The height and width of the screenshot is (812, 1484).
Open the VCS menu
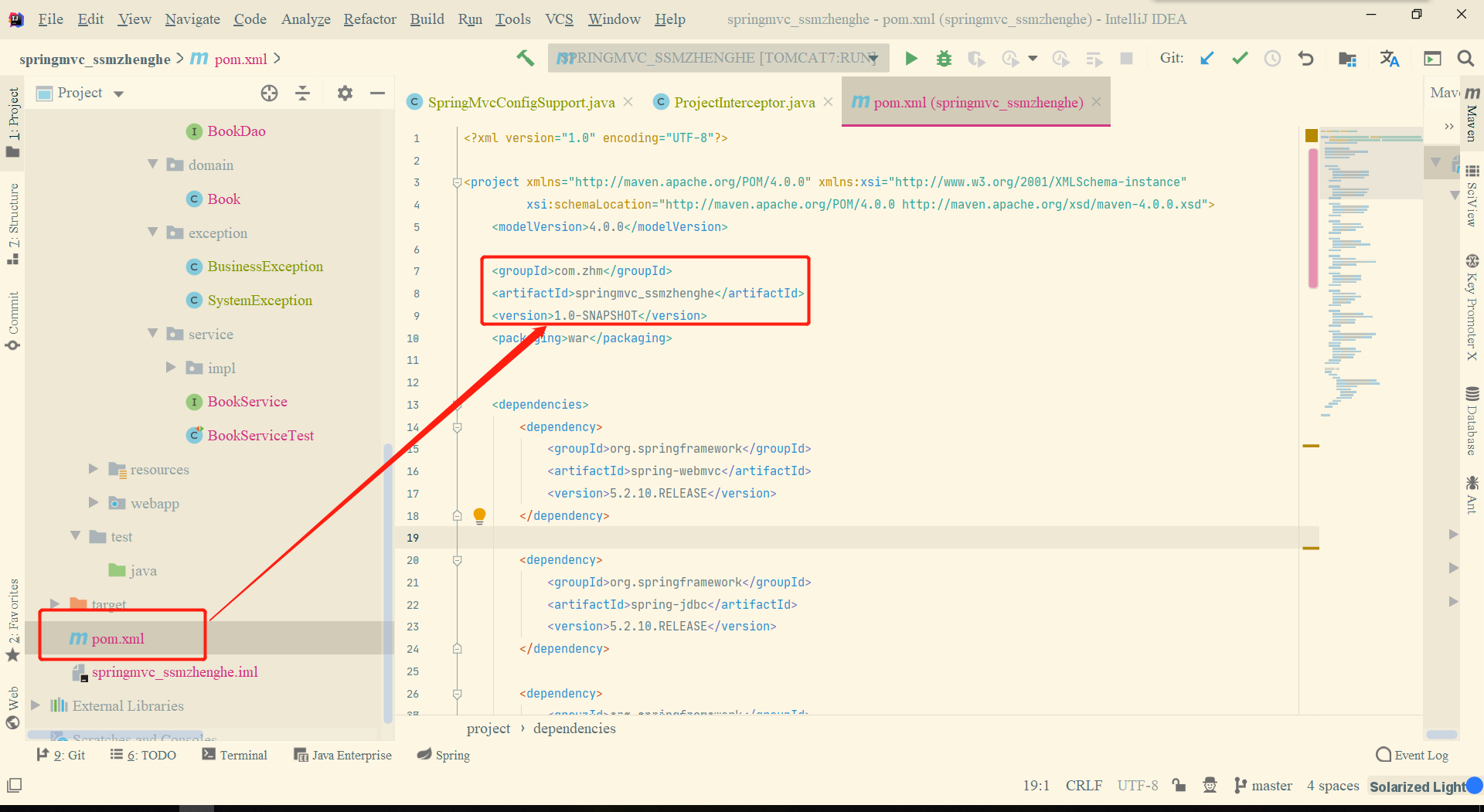tap(559, 19)
